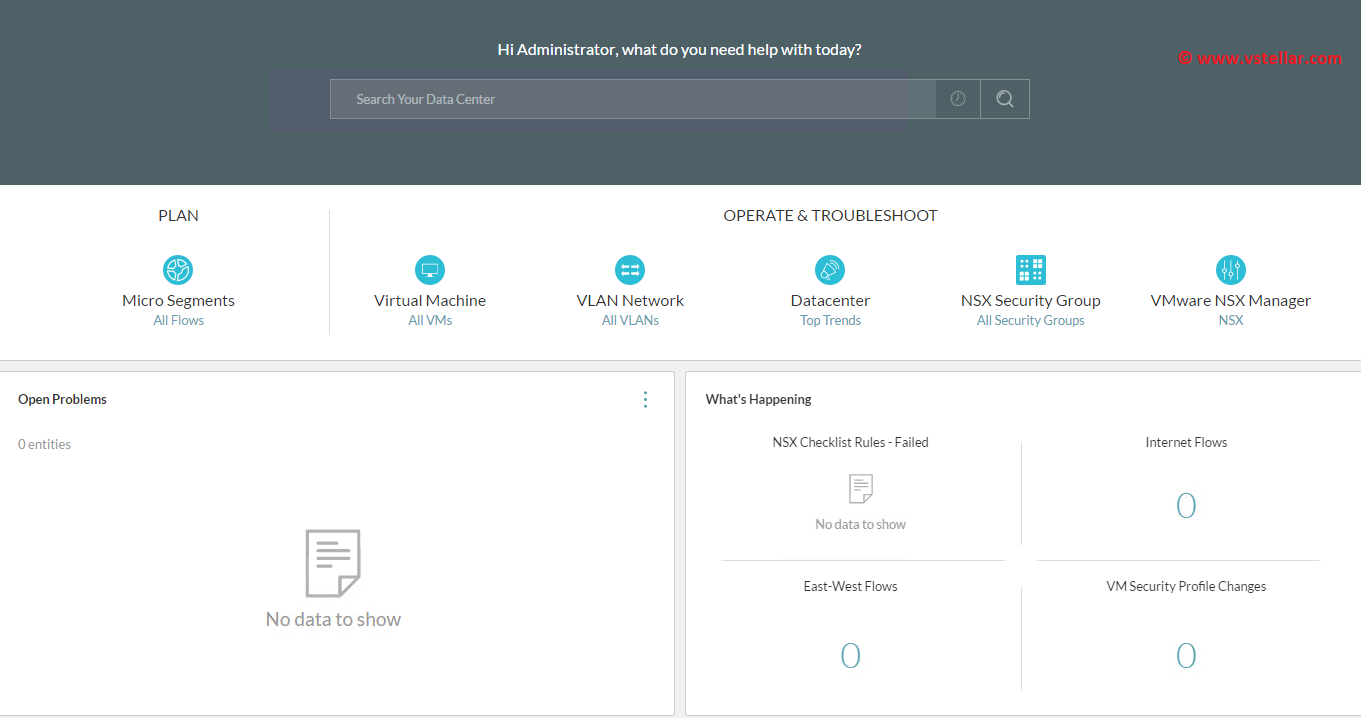Image resolution: width=1361 pixels, height=718 pixels.
Task: Focus the Search Your Data Center field
Action: (632, 99)
